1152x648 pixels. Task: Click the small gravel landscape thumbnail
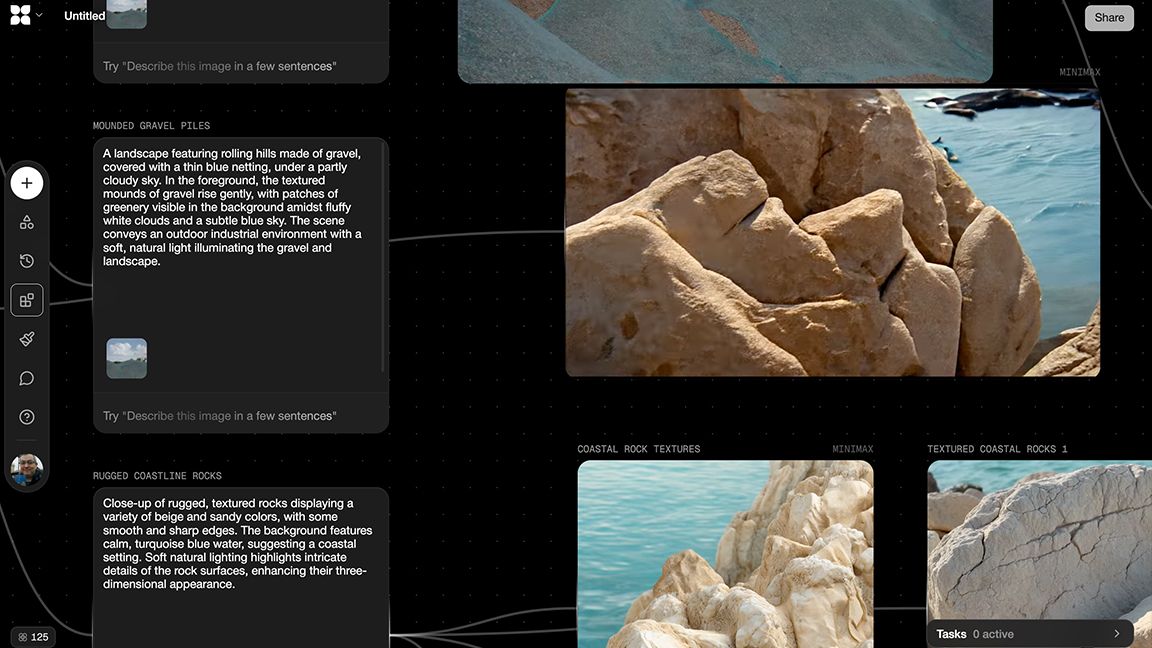[x=126, y=357]
